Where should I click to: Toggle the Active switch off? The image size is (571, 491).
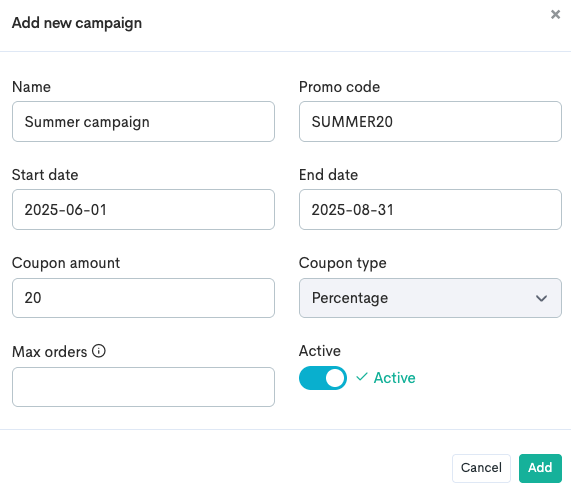click(323, 378)
